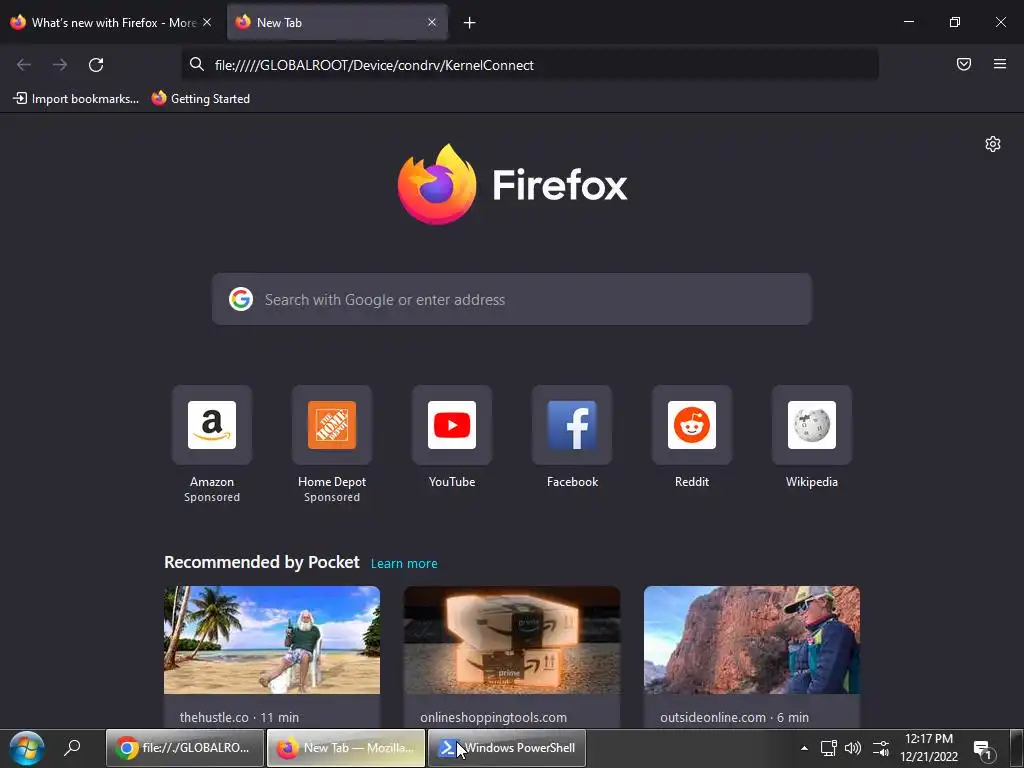
Task: Open the Windows Start button
Action: (27, 748)
